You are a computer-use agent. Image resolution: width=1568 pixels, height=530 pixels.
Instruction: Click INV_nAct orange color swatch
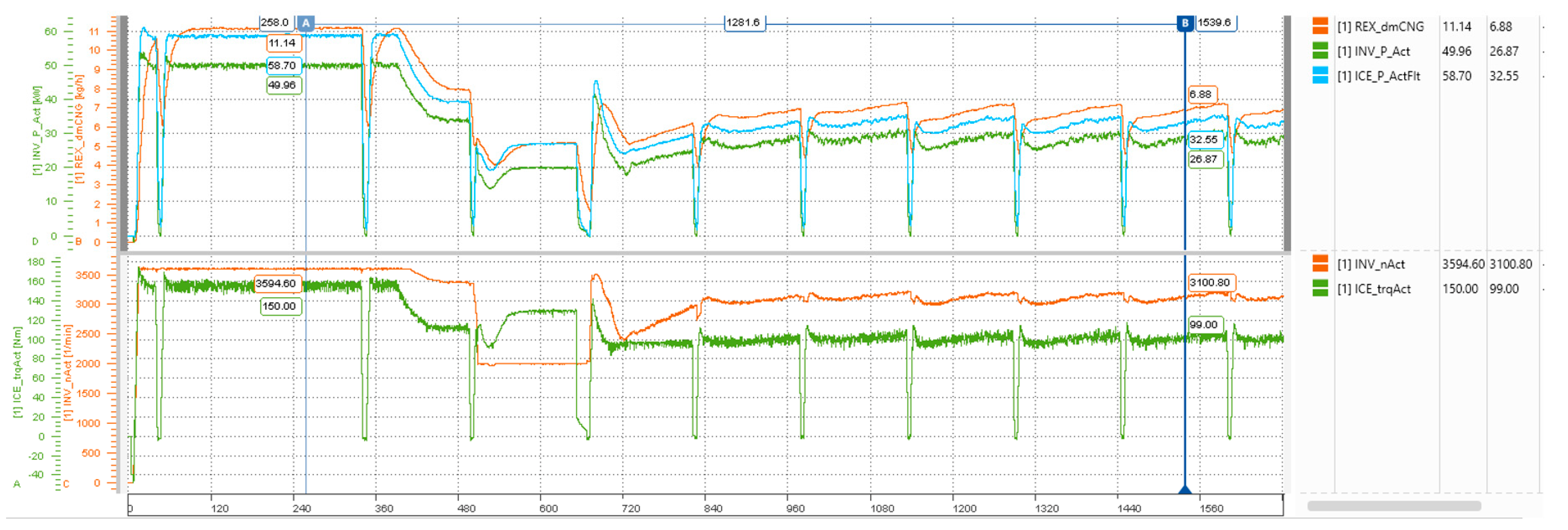coord(1320,264)
